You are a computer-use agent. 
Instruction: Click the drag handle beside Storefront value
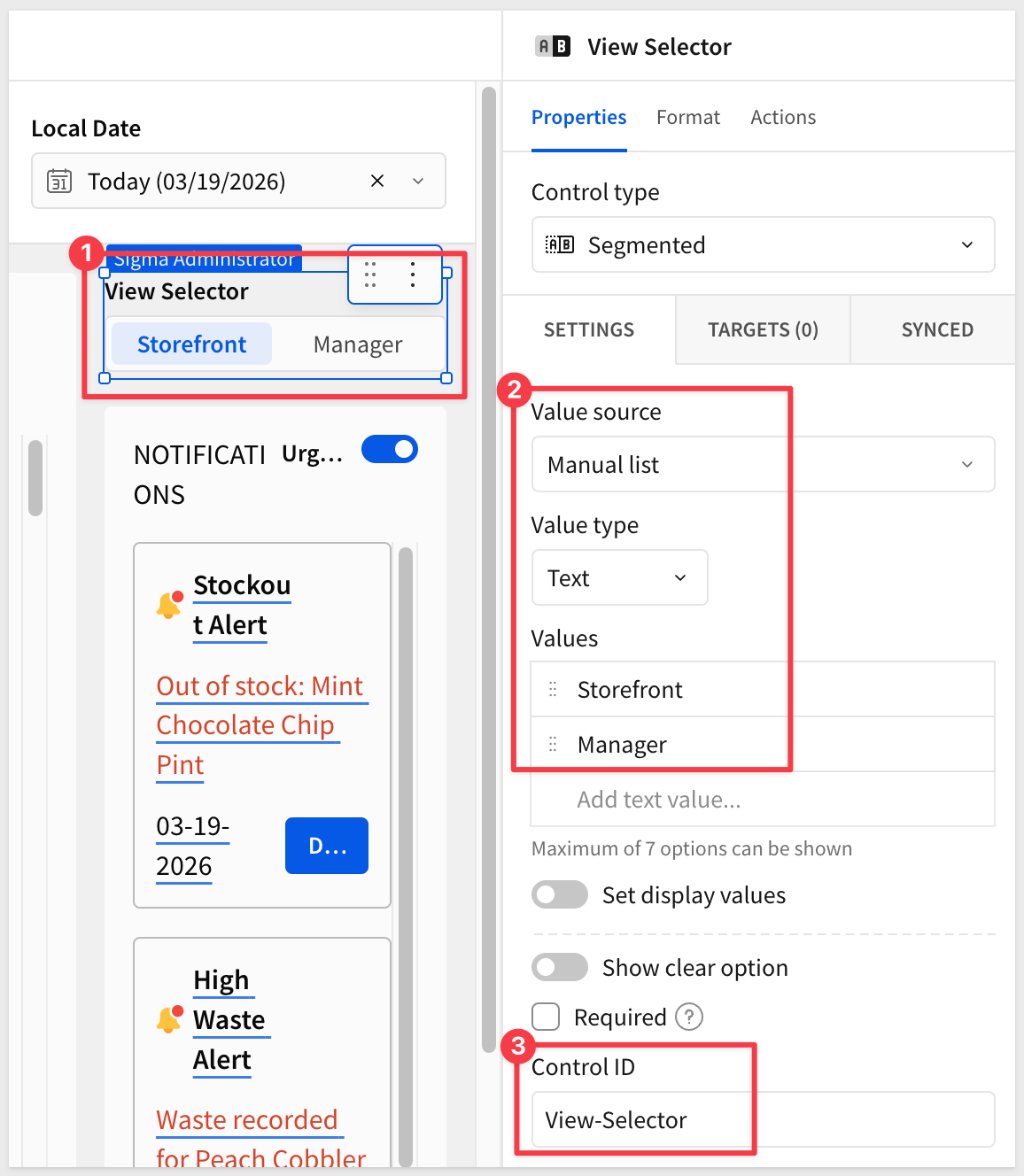[x=553, y=690]
